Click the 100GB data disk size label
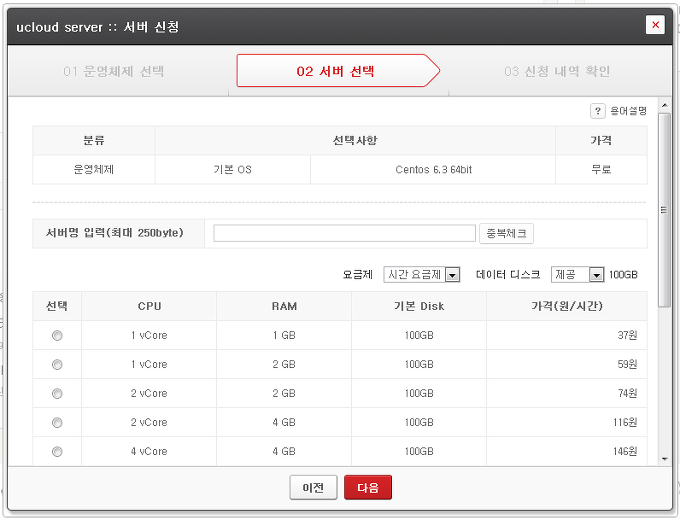The height and width of the screenshot is (520, 680). 623,275
